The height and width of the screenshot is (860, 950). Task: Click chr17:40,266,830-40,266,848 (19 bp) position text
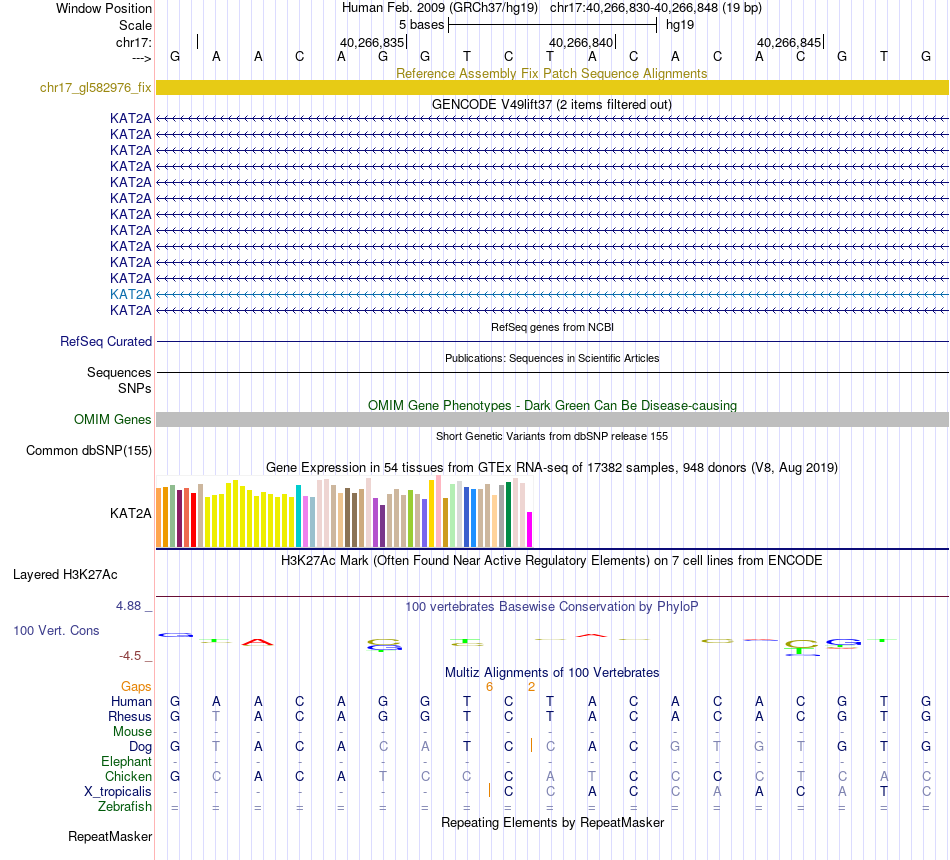point(656,8)
